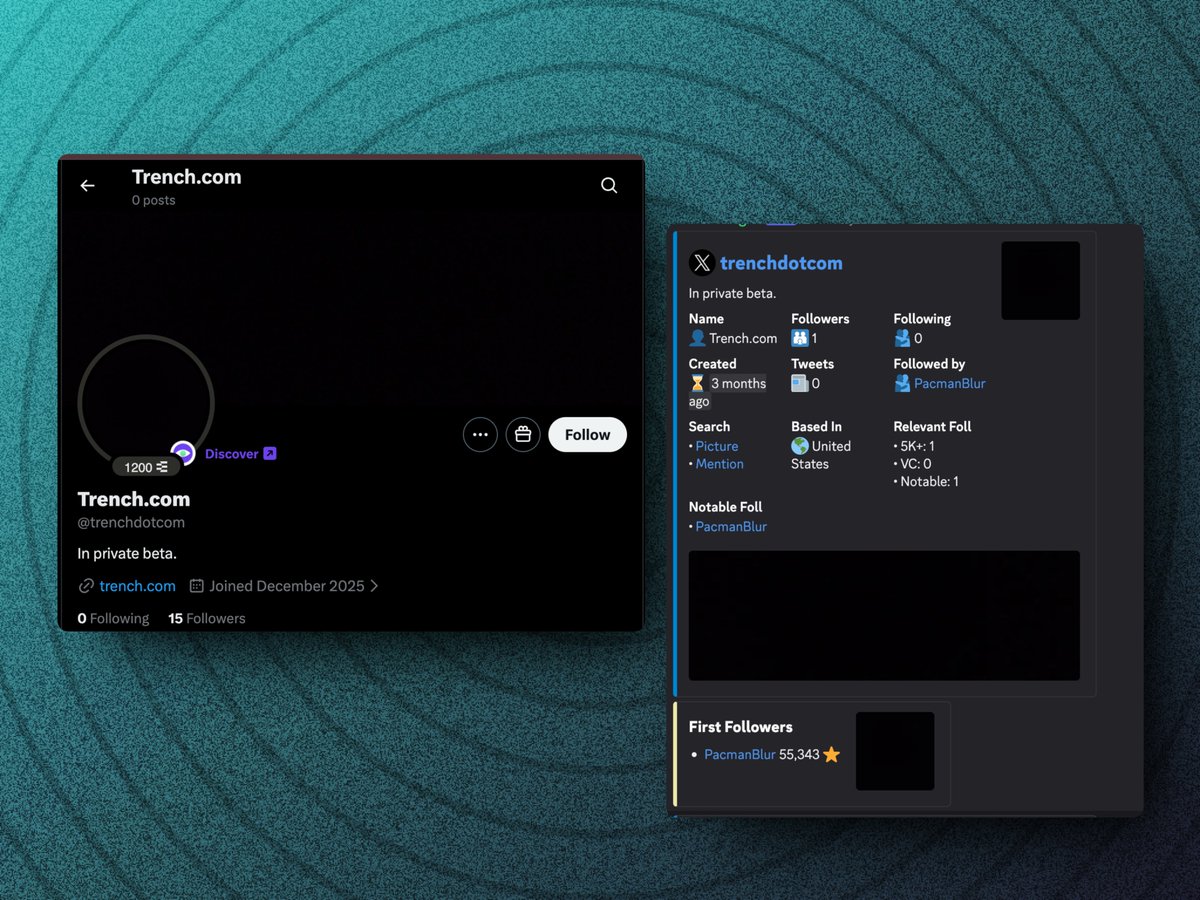Open the Discover link beside the avatar
Viewport: 1200px width, 900px height.
pyautogui.click(x=241, y=454)
